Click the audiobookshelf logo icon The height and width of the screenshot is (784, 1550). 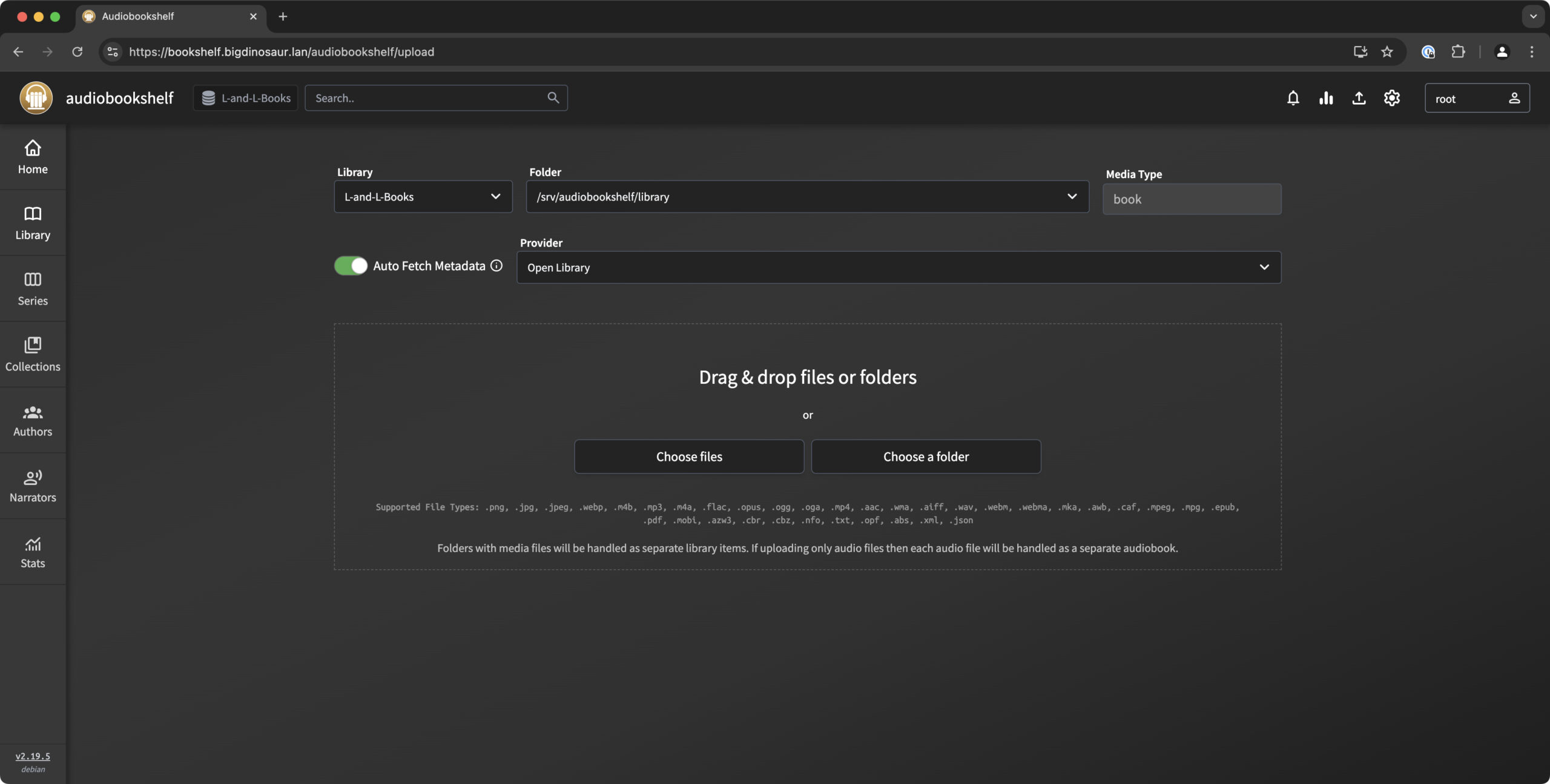[36, 98]
